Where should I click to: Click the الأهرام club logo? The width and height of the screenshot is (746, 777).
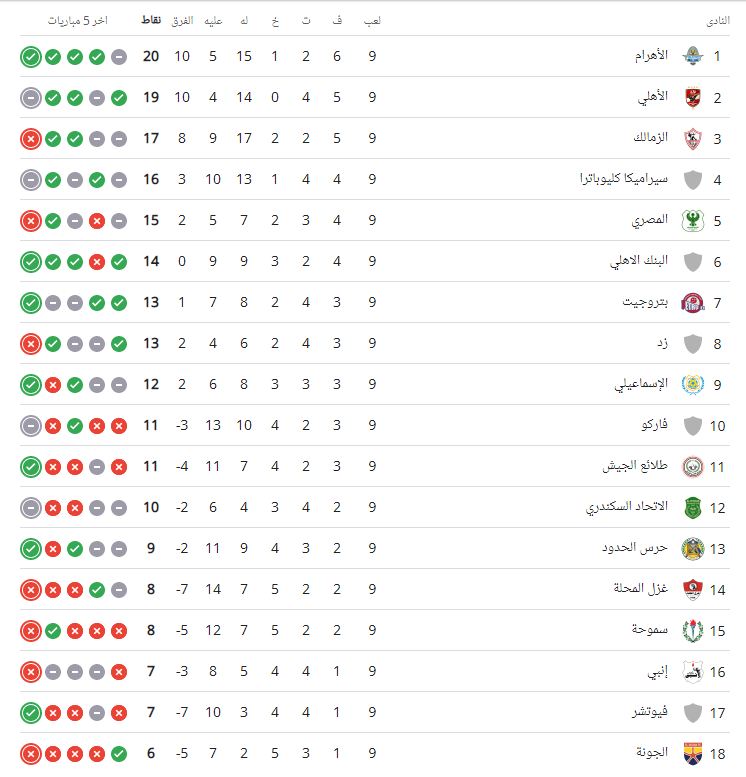[x=692, y=56]
